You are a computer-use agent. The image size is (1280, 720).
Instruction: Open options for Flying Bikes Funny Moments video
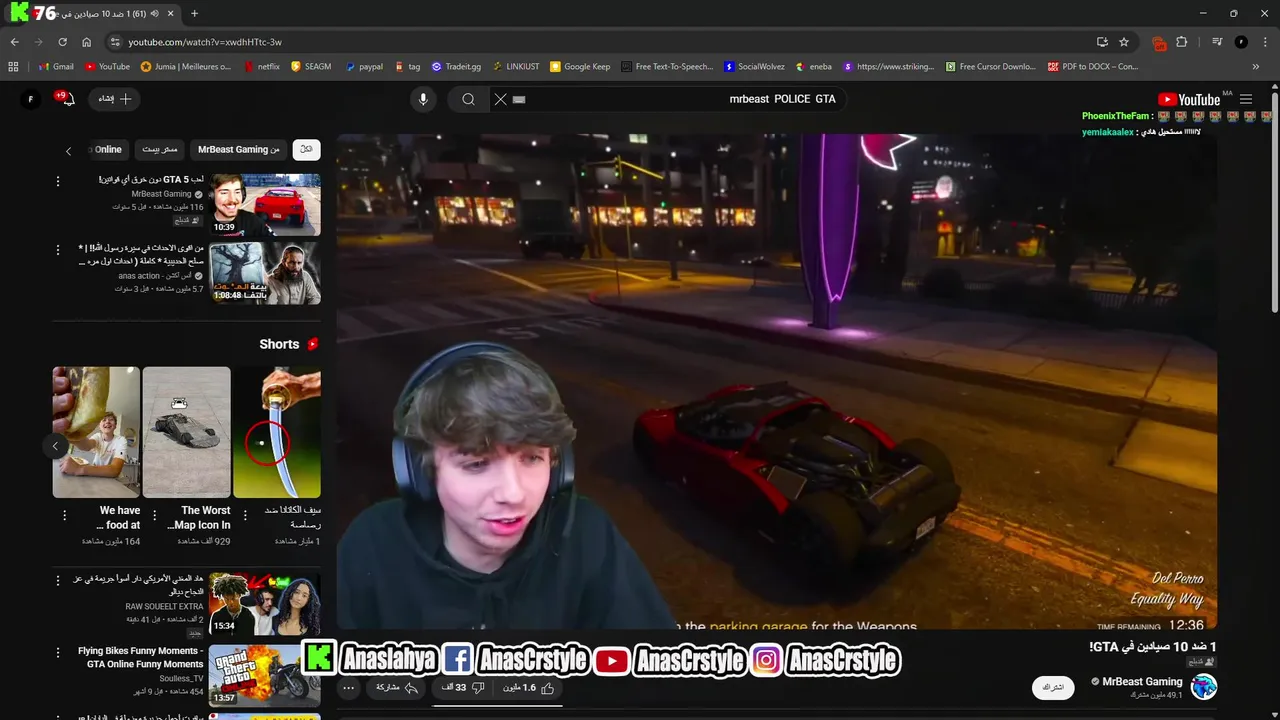pyautogui.click(x=58, y=652)
